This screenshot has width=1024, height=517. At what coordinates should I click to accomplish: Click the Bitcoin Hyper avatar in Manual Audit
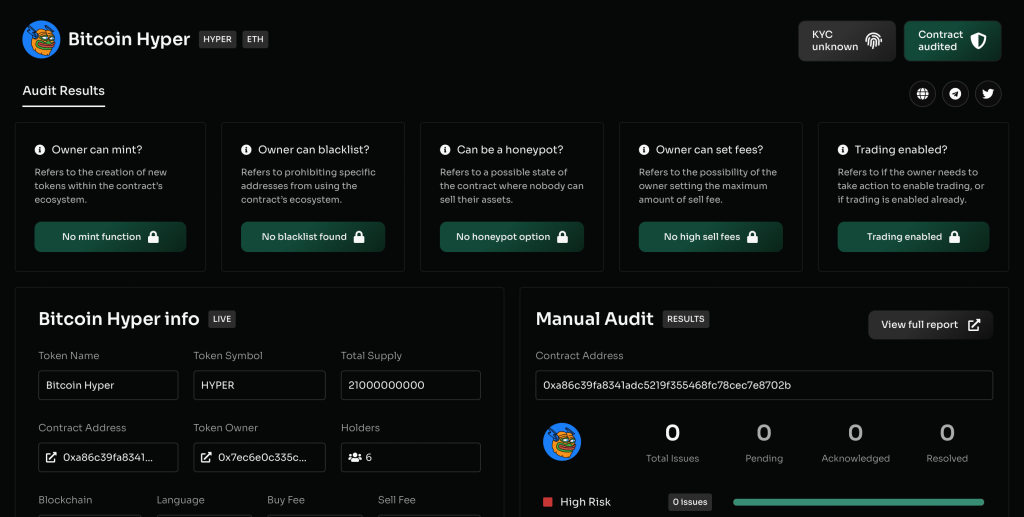tap(562, 441)
